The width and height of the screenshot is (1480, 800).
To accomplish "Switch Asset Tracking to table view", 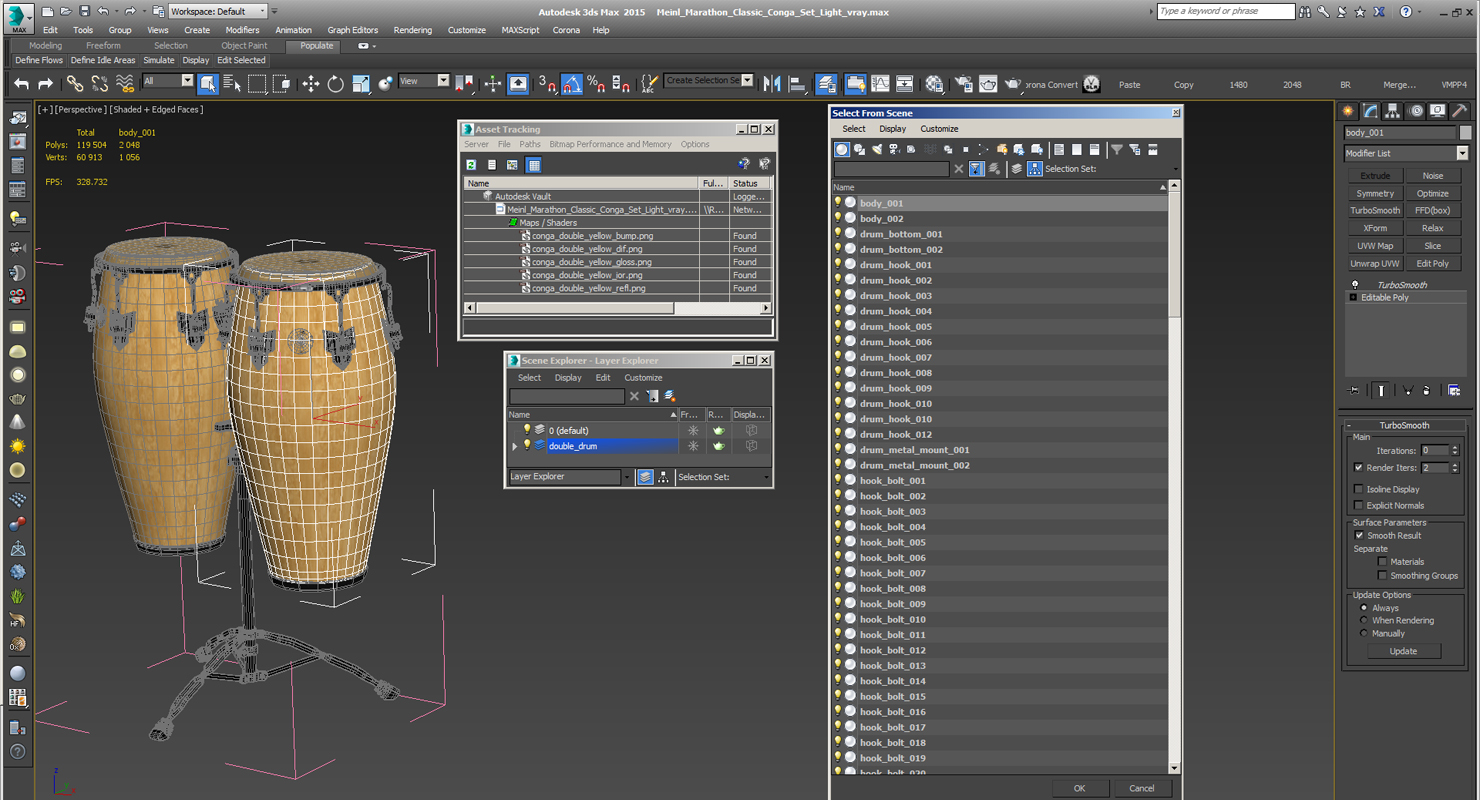I will click(x=534, y=164).
